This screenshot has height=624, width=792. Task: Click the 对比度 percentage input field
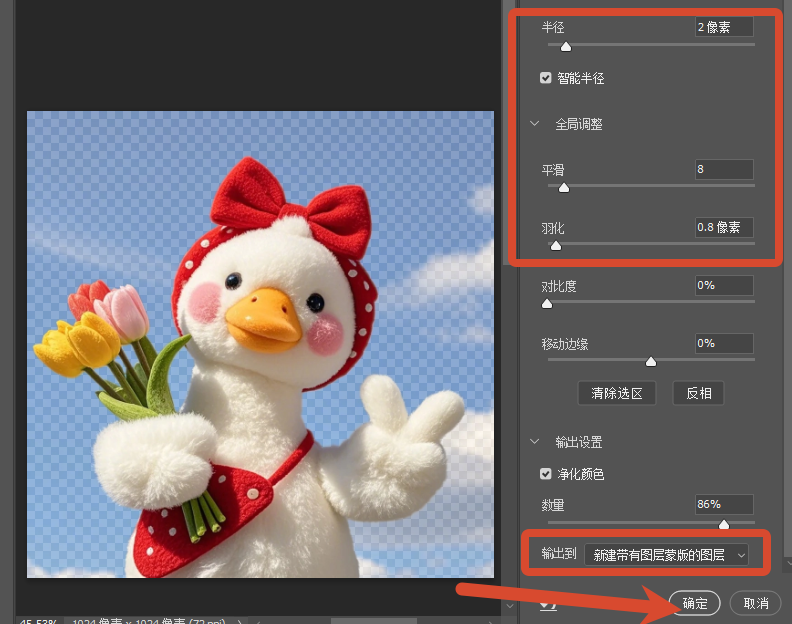(724, 285)
